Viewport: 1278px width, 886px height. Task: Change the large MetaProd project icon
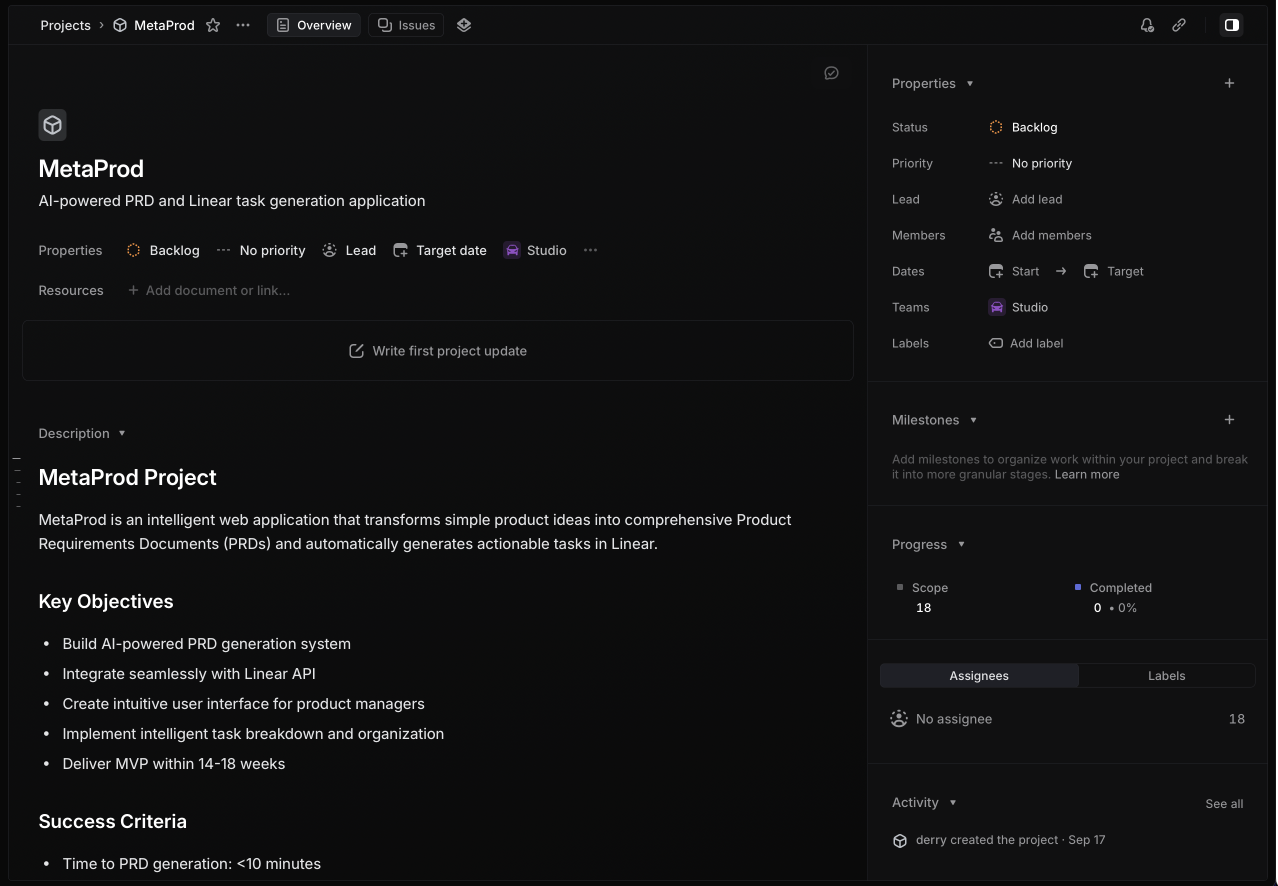(53, 125)
